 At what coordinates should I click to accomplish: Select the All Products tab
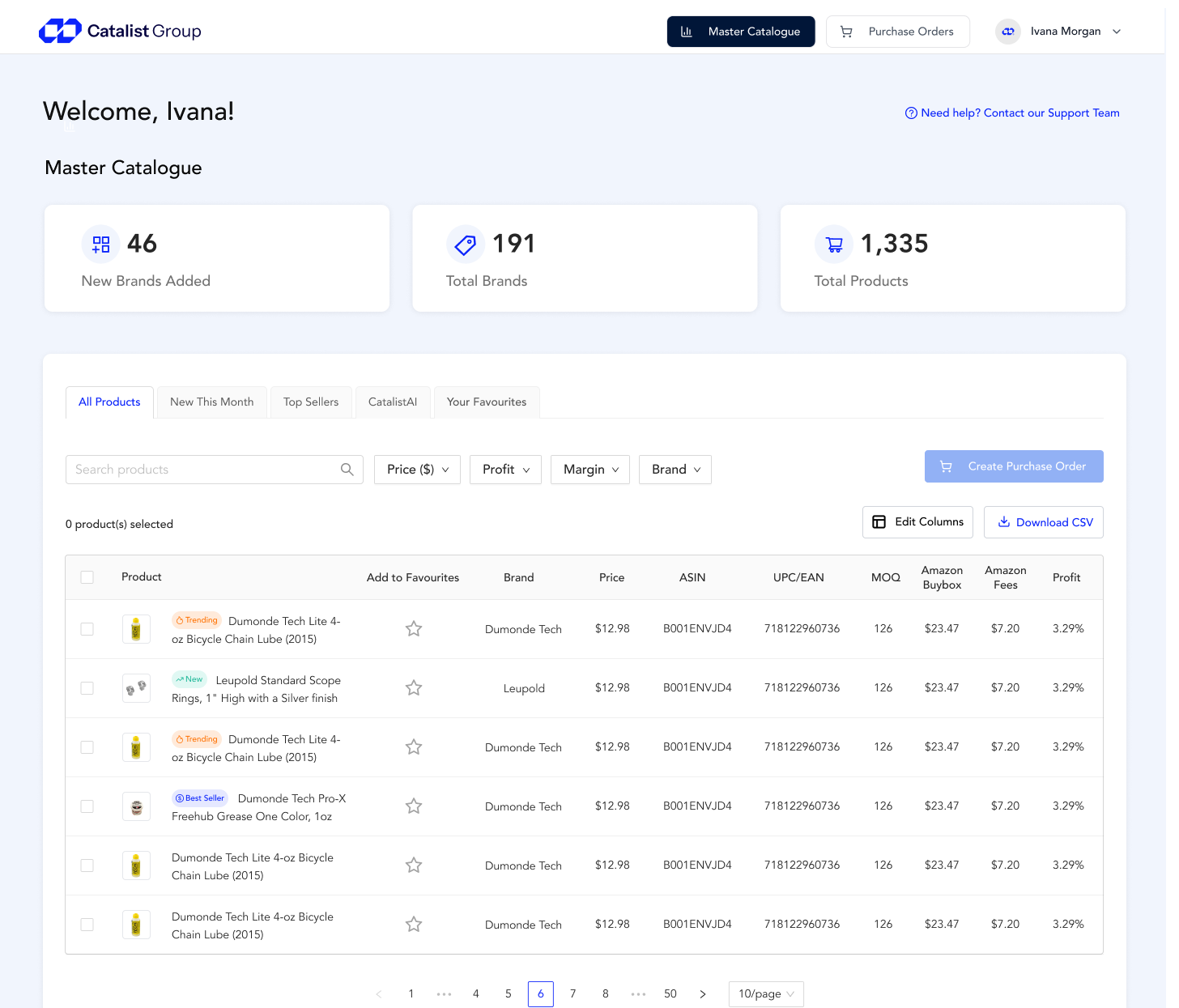[x=109, y=402]
